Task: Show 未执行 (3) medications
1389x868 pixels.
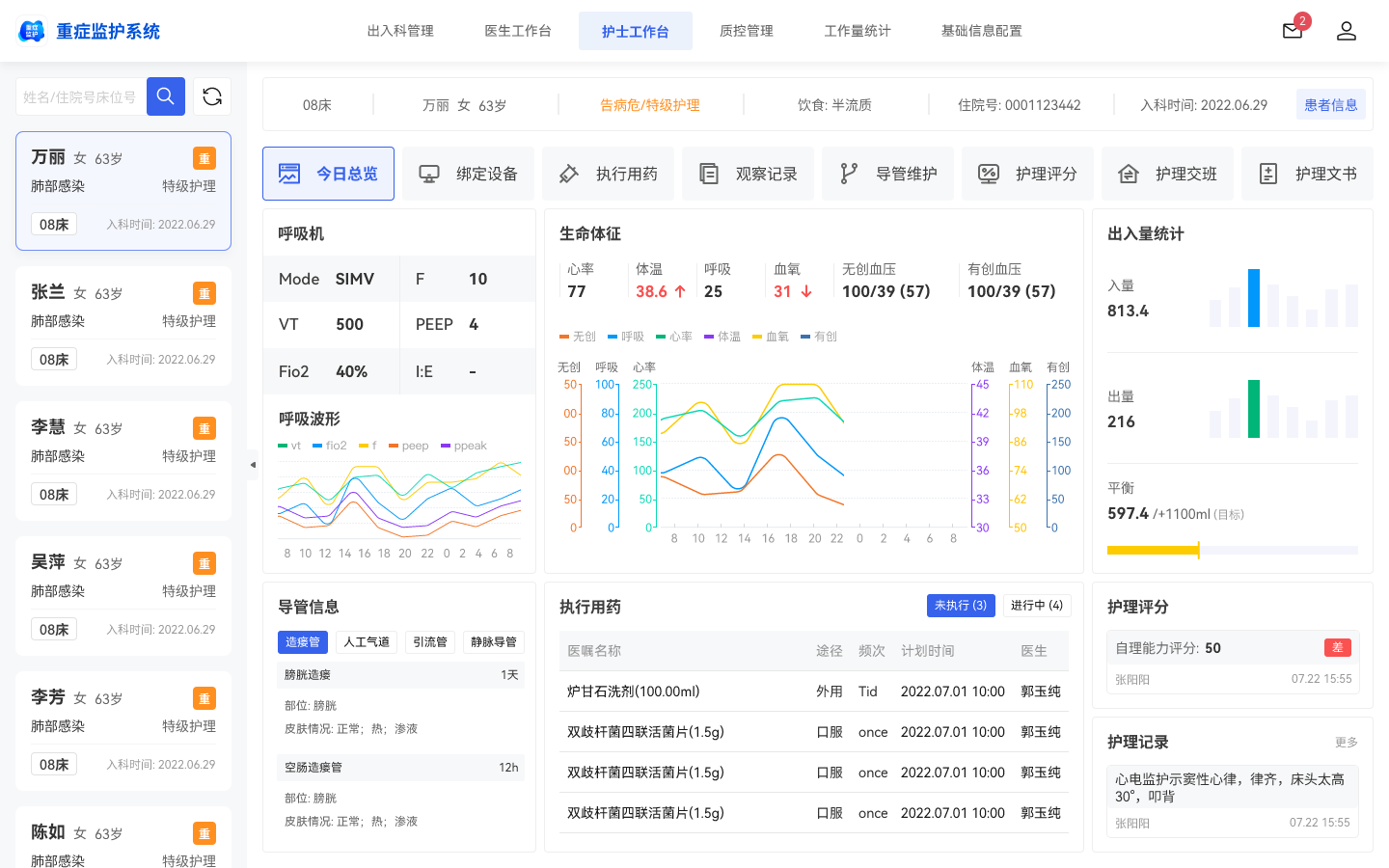Action: [x=961, y=606]
